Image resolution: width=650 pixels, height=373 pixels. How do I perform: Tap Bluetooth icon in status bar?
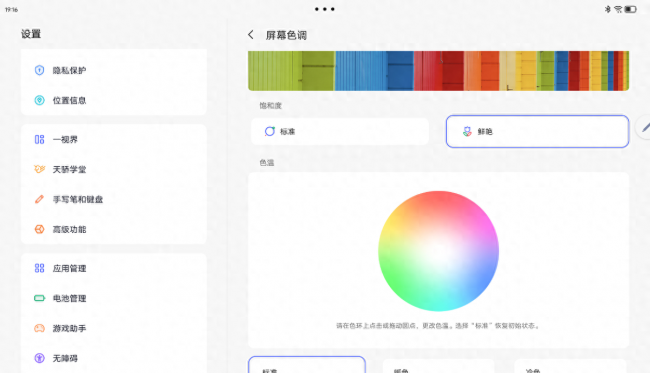608,9
